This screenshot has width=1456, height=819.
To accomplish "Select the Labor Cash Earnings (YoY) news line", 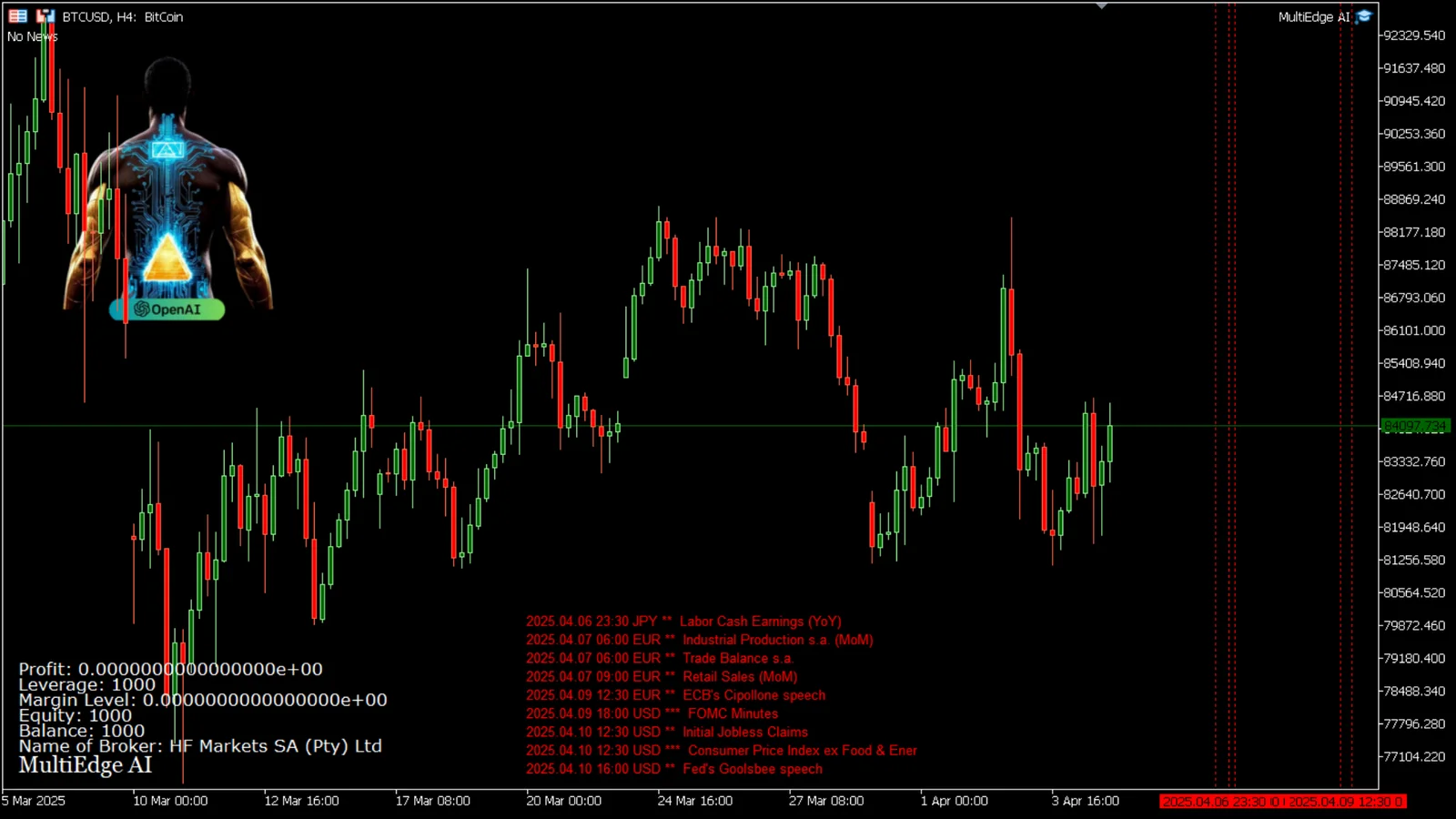I will [x=683, y=622].
